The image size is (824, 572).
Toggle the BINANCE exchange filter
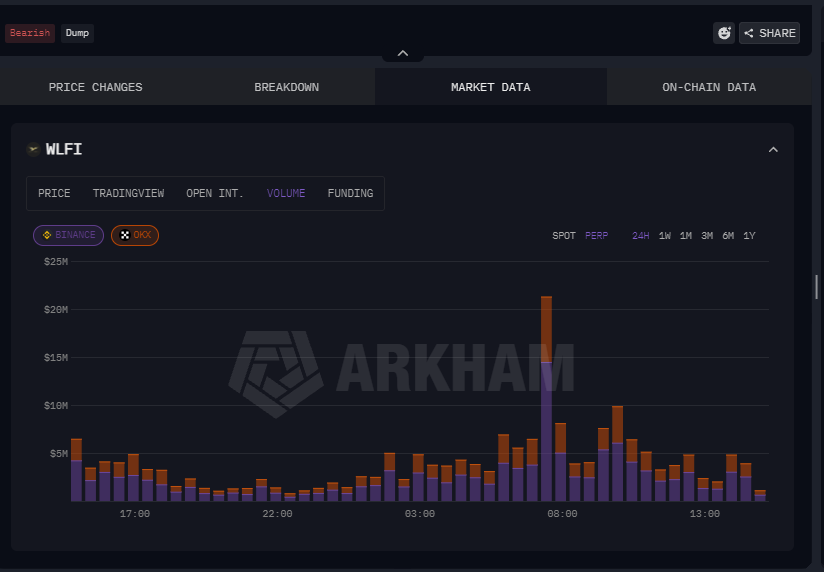pos(68,235)
